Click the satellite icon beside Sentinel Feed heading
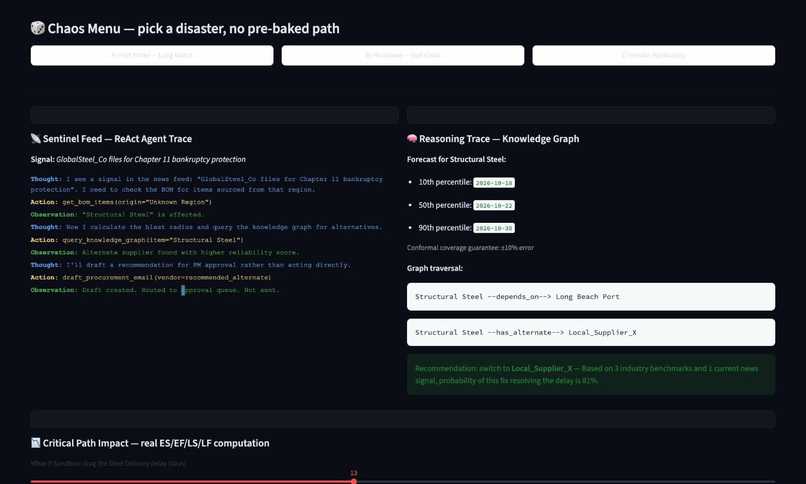The image size is (806, 484). [35, 138]
